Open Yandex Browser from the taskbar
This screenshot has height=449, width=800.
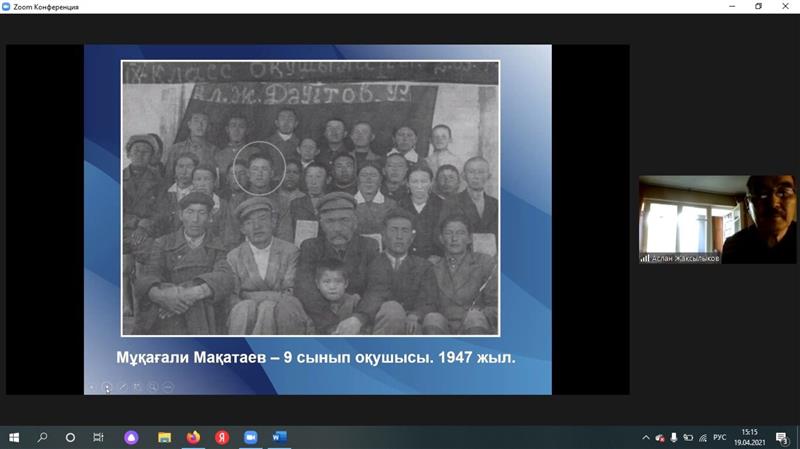click(222, 437)
